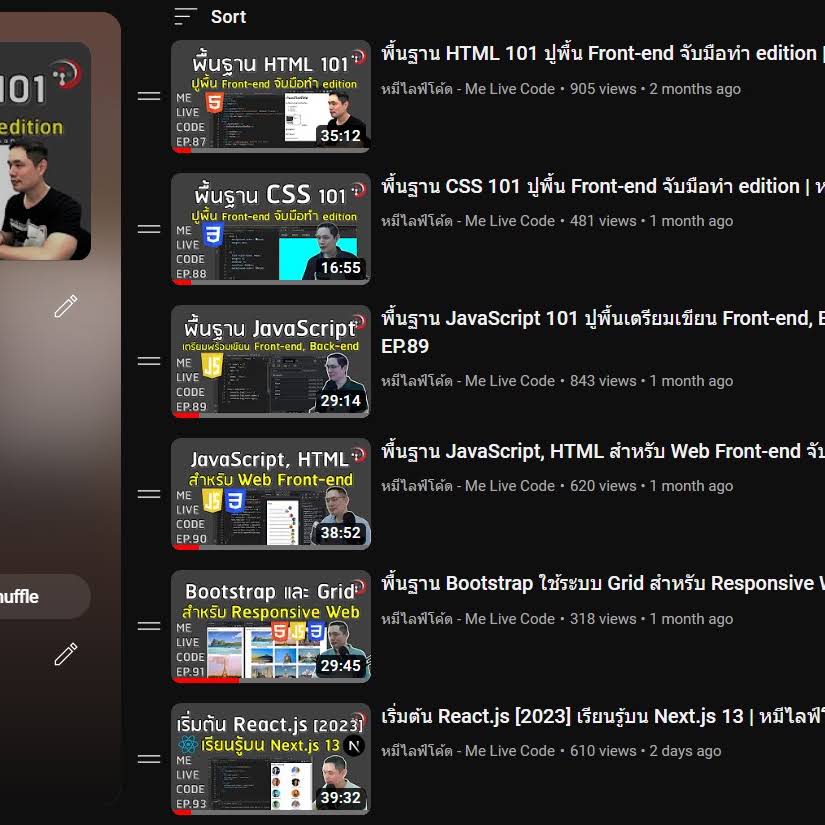Image resolution: width=825 pixels, height=825 pixels.
Task: Select the reorder handle for JavaScript 101 EP.89
Action: point(149,361)
